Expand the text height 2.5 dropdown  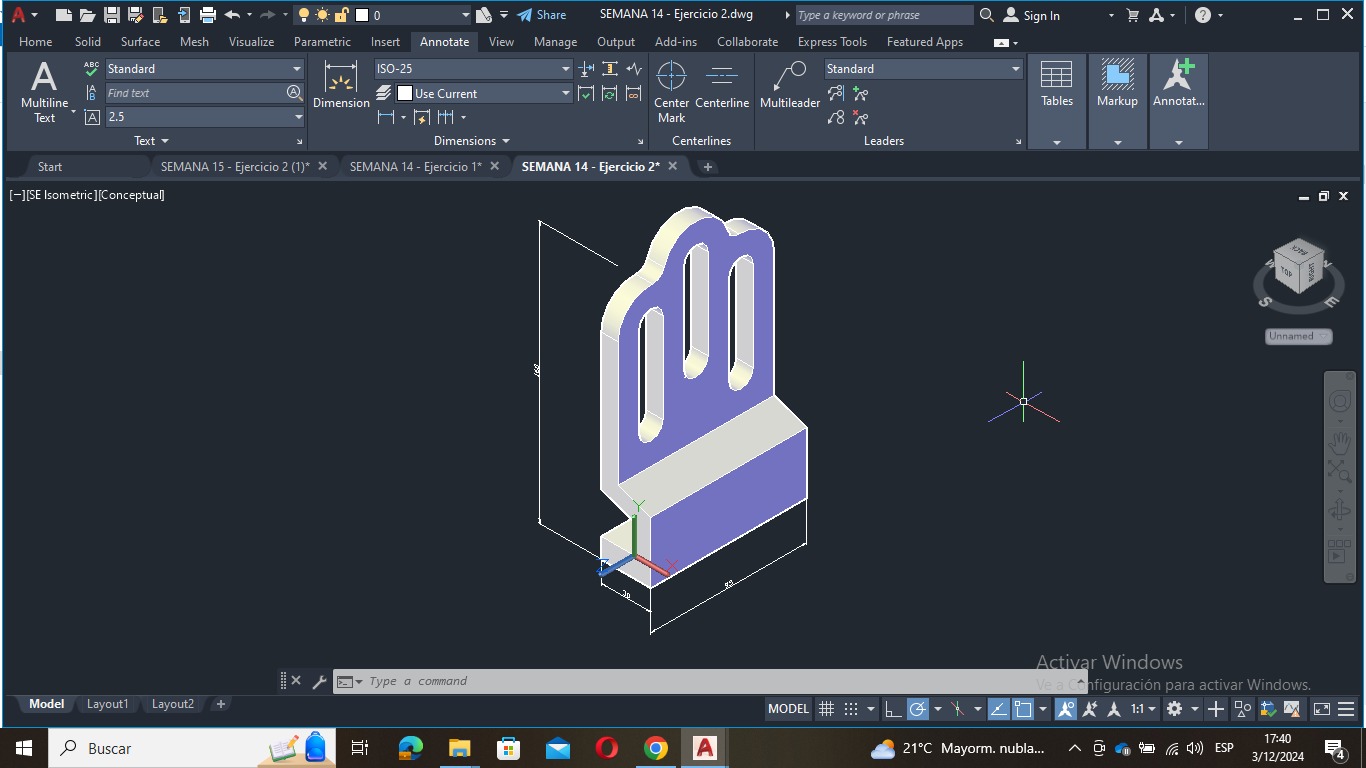298,117
